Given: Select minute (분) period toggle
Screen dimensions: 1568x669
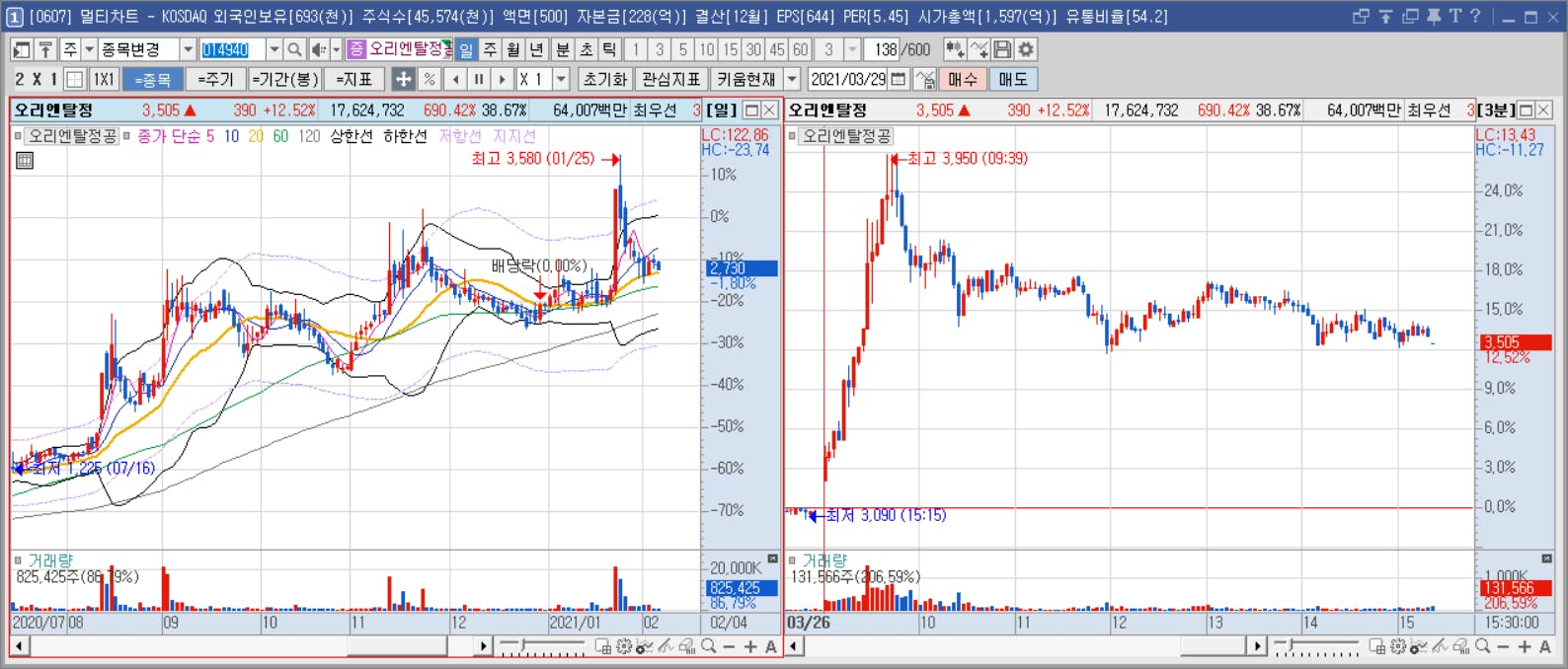Looking at the screenshot, I should coord(563,49).
